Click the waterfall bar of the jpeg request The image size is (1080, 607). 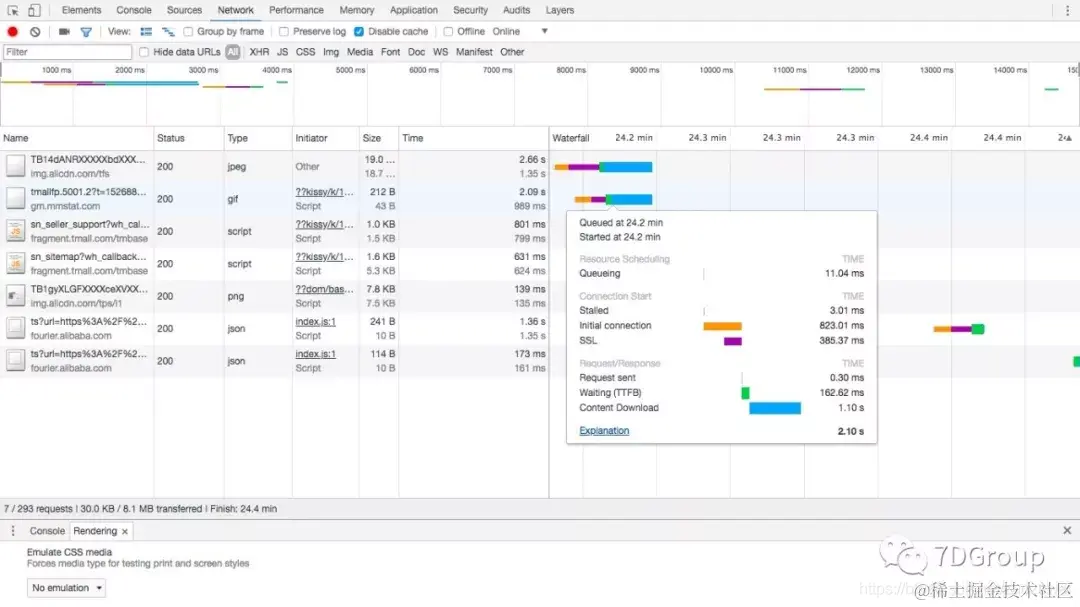click(603, 167)
